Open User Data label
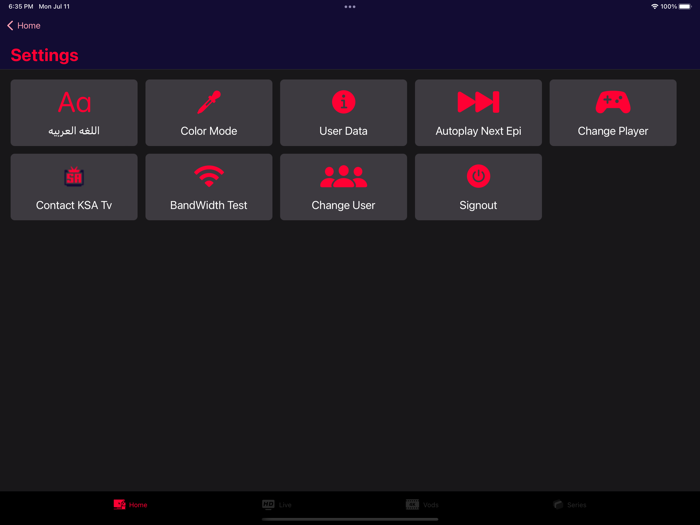 click(343, 131)
